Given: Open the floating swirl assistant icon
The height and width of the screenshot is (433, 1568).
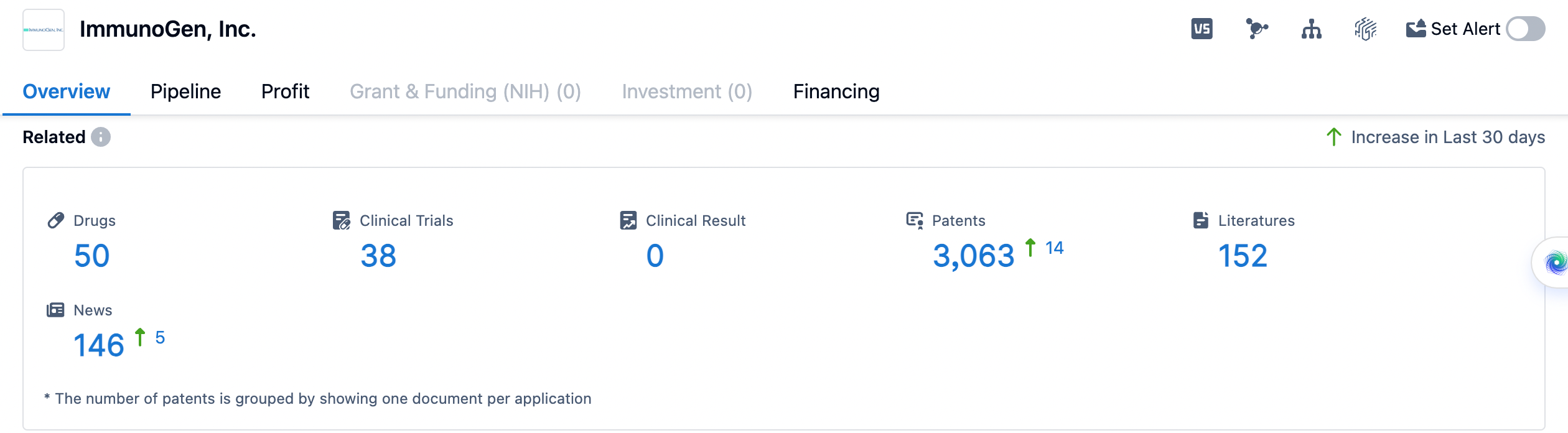Looking at the screenshot, I should click(1554, 263).
